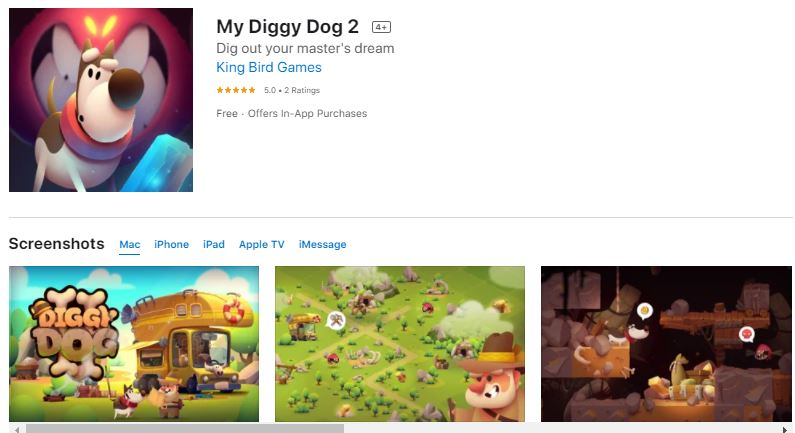Switch to the Apple TV tab
The image size is (795, 433).
(x=262, y=244)
